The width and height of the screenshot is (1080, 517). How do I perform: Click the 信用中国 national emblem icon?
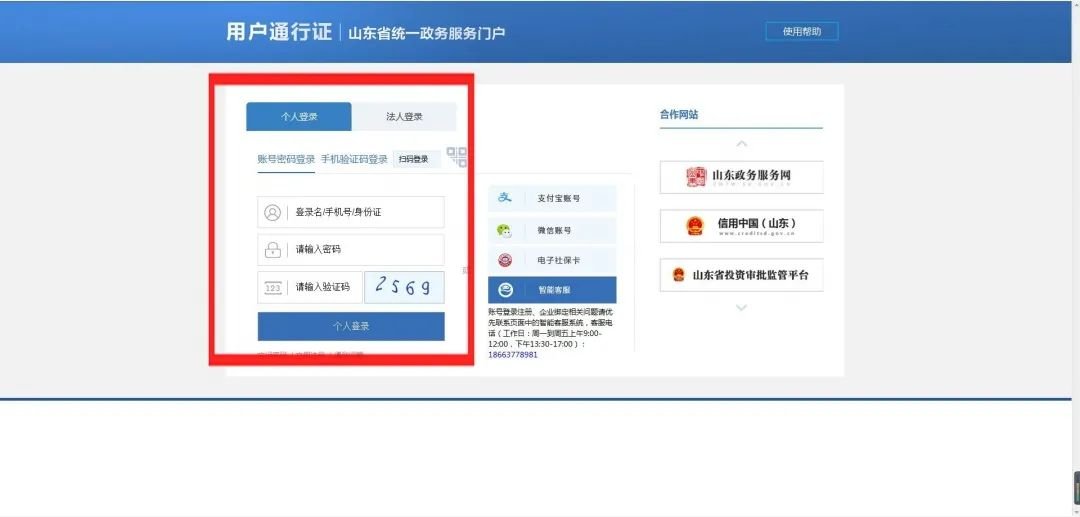(695, 226)
